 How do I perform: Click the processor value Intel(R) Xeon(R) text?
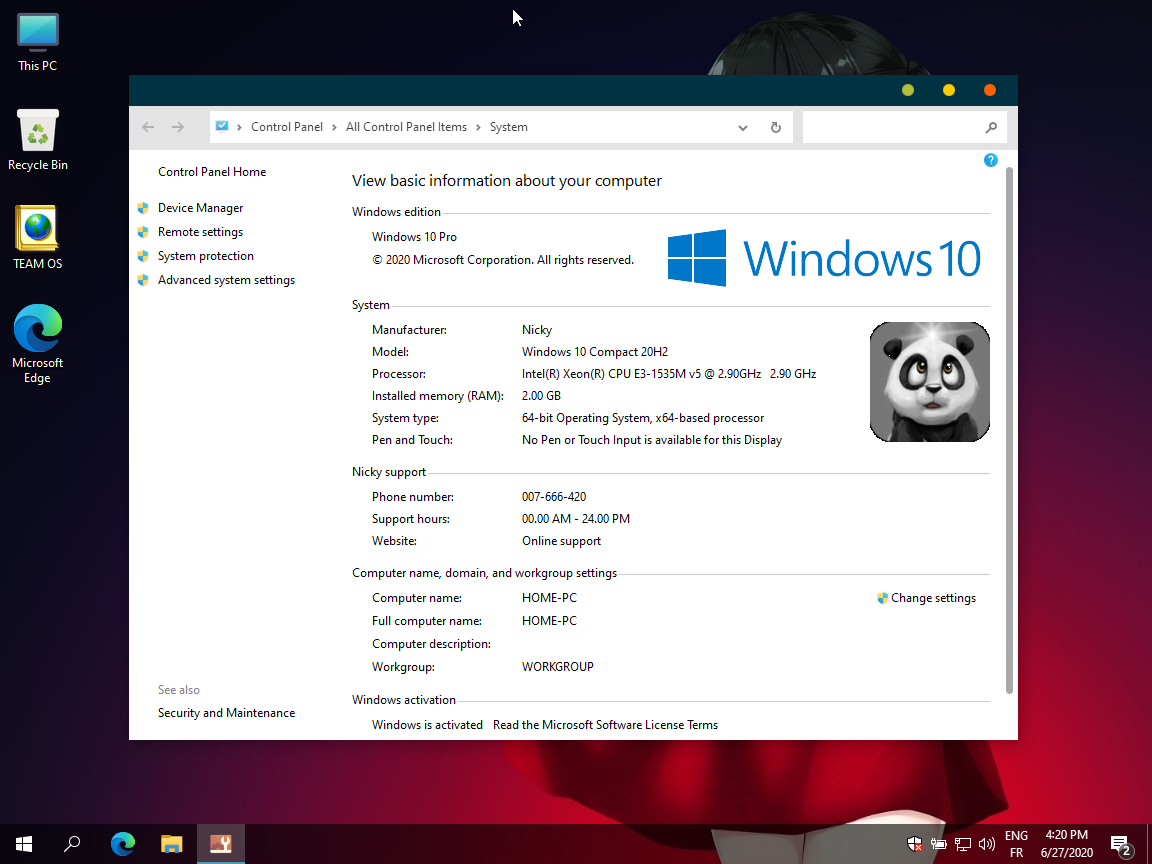[669, 374]
